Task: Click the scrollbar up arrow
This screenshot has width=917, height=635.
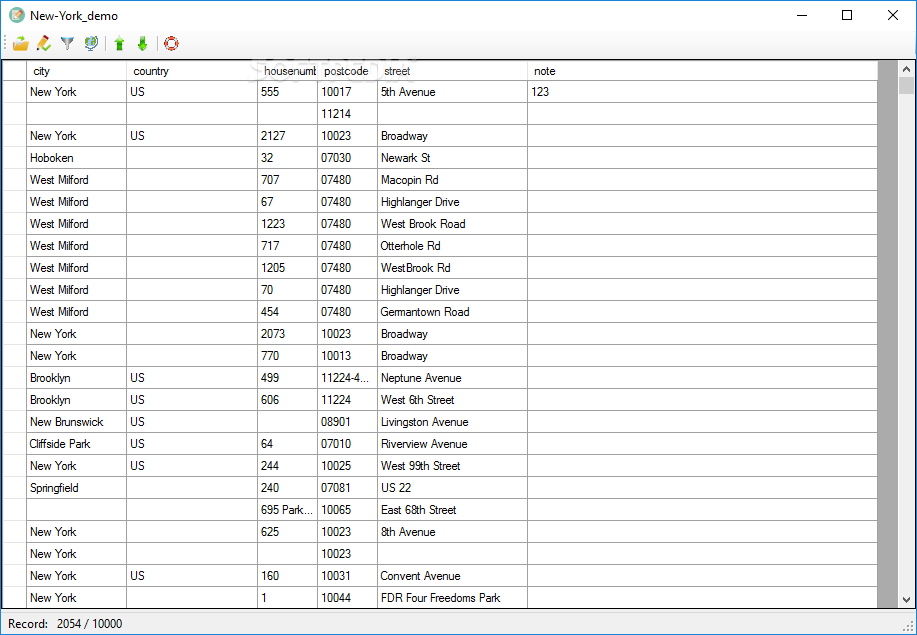Action: click(906, 69)
